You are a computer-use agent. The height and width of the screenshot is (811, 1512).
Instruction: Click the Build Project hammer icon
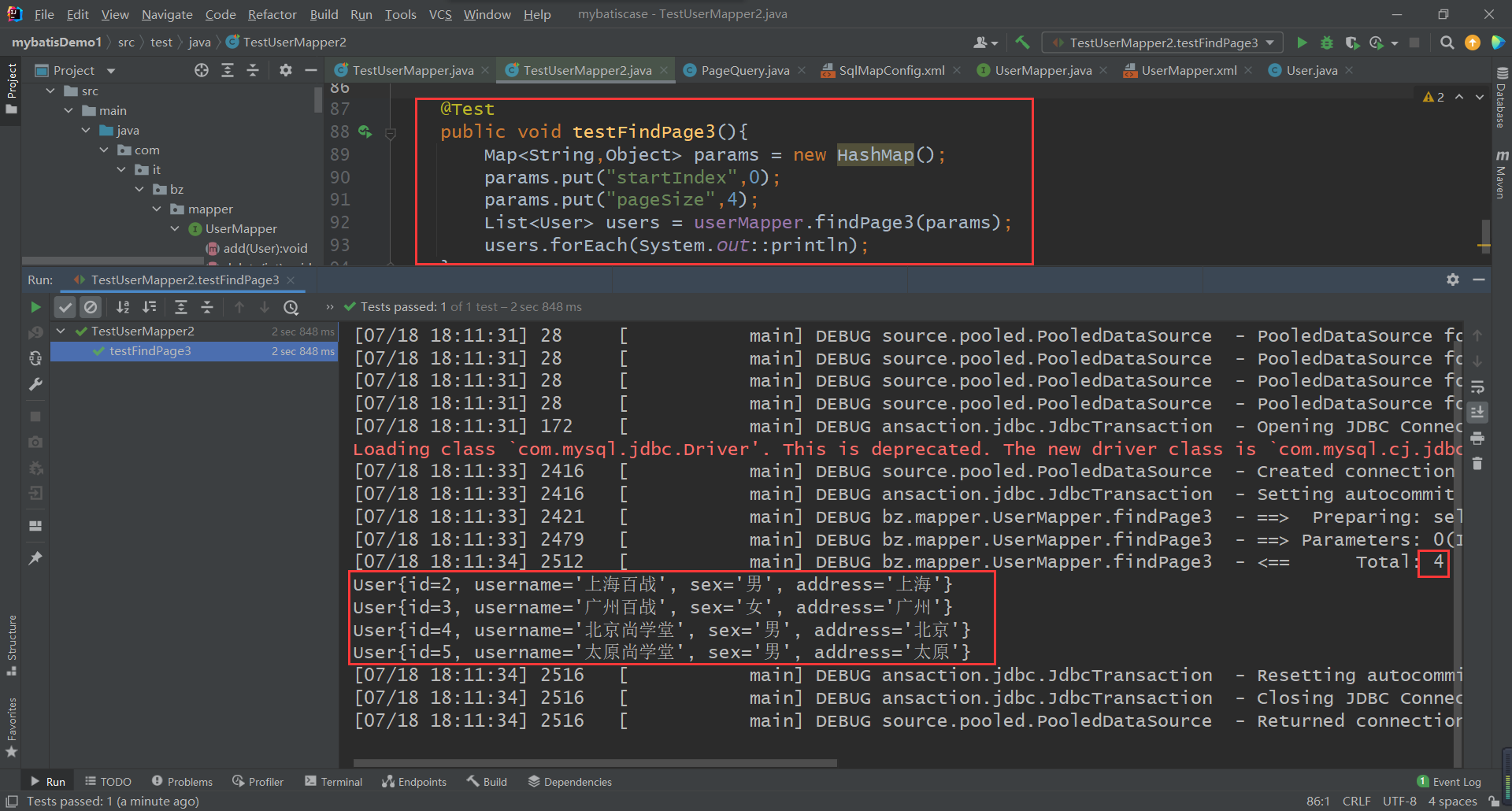point(1022,43)
